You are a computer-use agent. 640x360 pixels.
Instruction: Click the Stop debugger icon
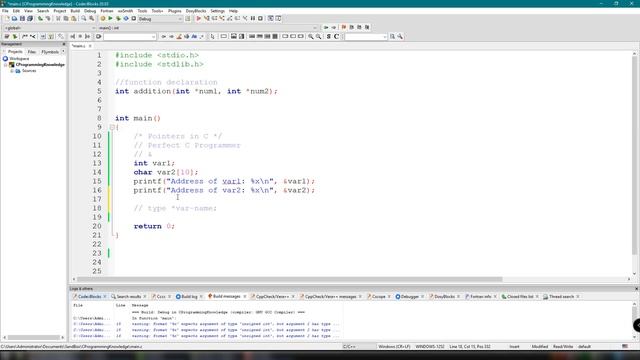[260, 19]
